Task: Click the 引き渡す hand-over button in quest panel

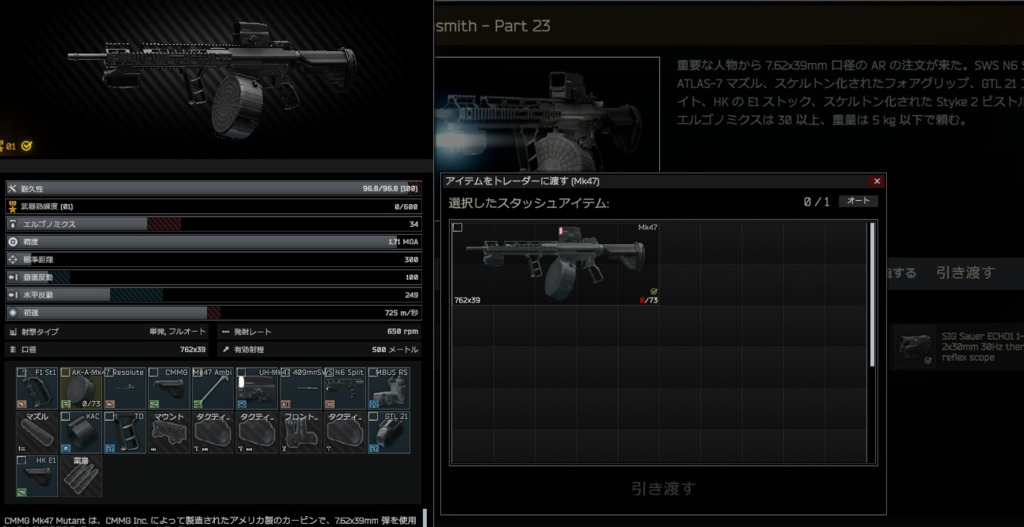Action: [x=964, y=272]
